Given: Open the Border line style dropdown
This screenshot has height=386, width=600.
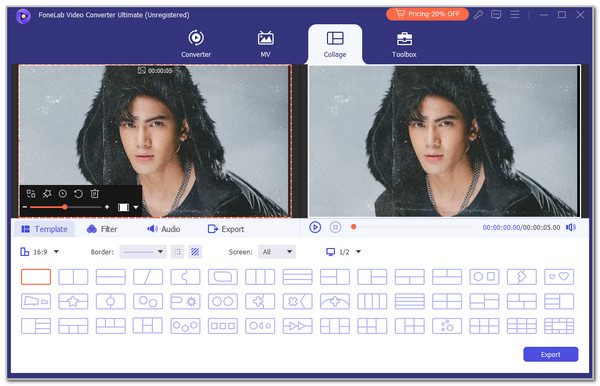Looking at the screenshot, I should coord(143,252).
